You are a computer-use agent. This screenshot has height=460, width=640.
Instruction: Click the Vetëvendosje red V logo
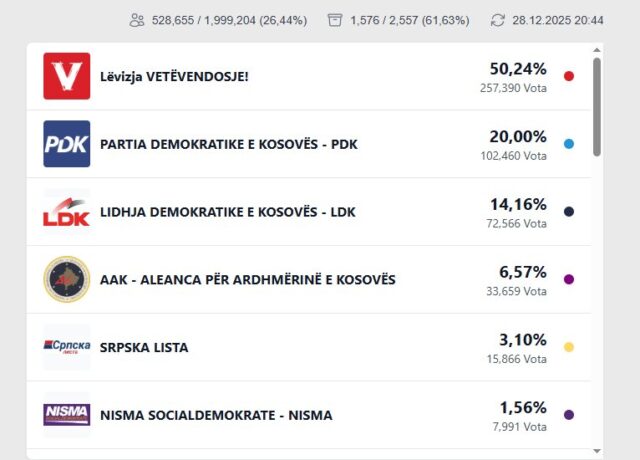pos(67,76)
